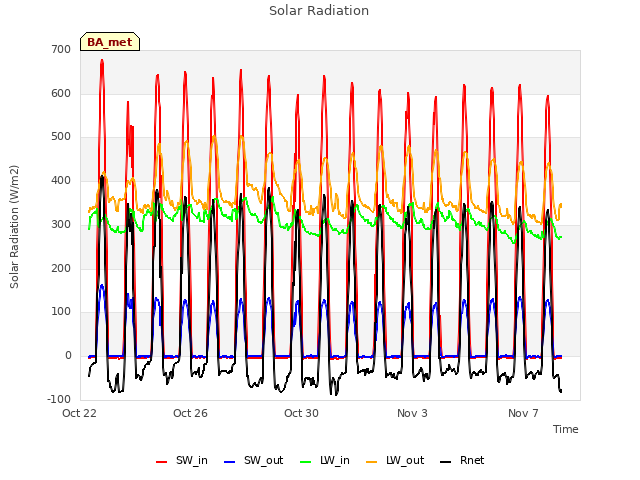Click the 100 y-axis tick label
The width and height of the screenshot is (640, 480).
pos(61,311)
